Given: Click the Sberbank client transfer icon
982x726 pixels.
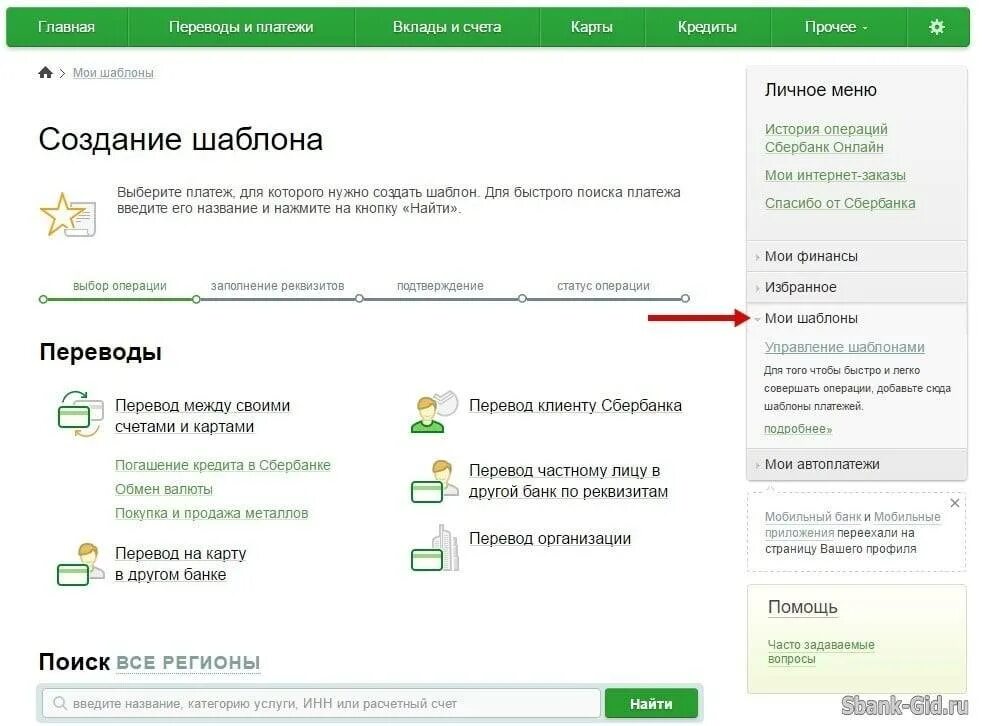Looking at the screenshot, I should [435, 412].
